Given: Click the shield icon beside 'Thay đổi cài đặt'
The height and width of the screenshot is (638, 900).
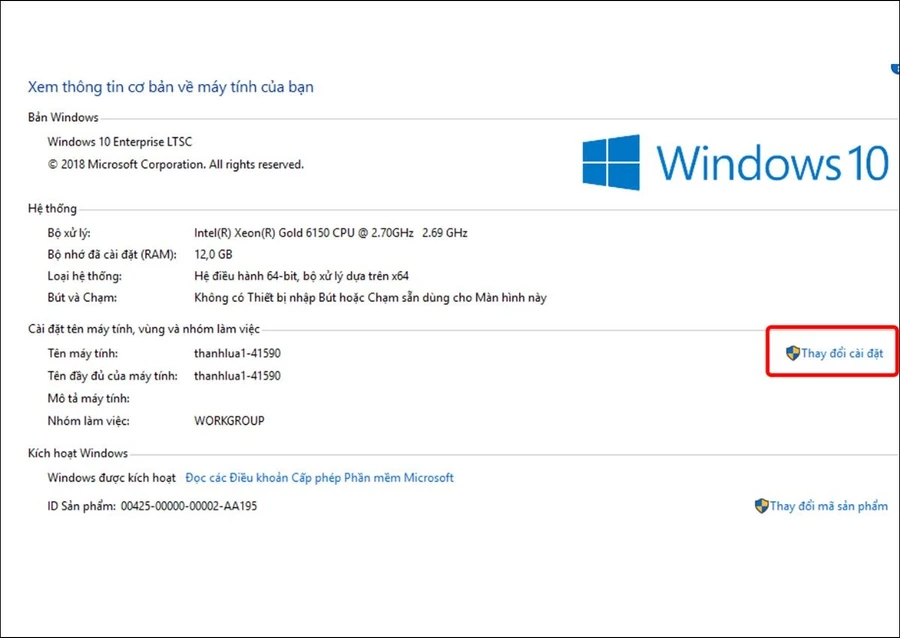Looking at the screenshot, I should click(x=793, y=353).
